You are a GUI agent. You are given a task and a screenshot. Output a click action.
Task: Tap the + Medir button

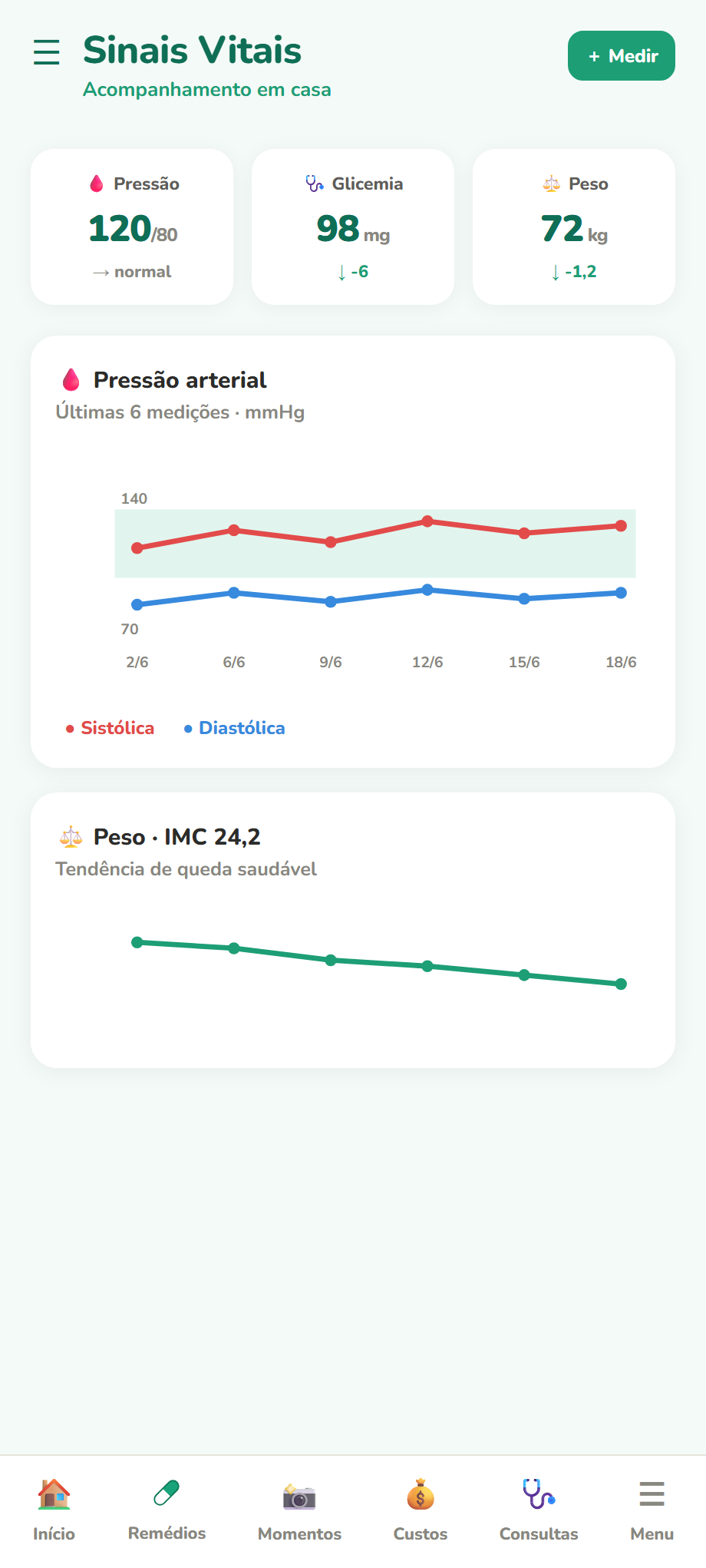tap(622, 56)
